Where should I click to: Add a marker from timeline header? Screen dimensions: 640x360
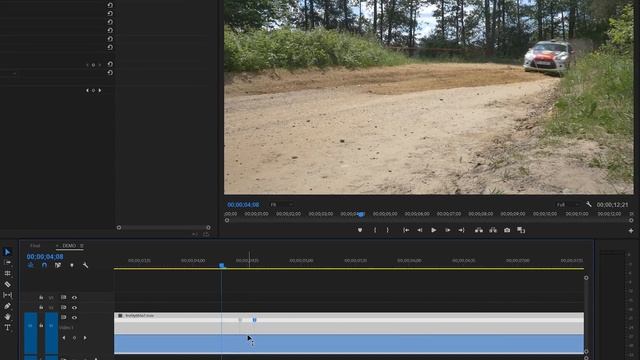click(x=72, y=265)
